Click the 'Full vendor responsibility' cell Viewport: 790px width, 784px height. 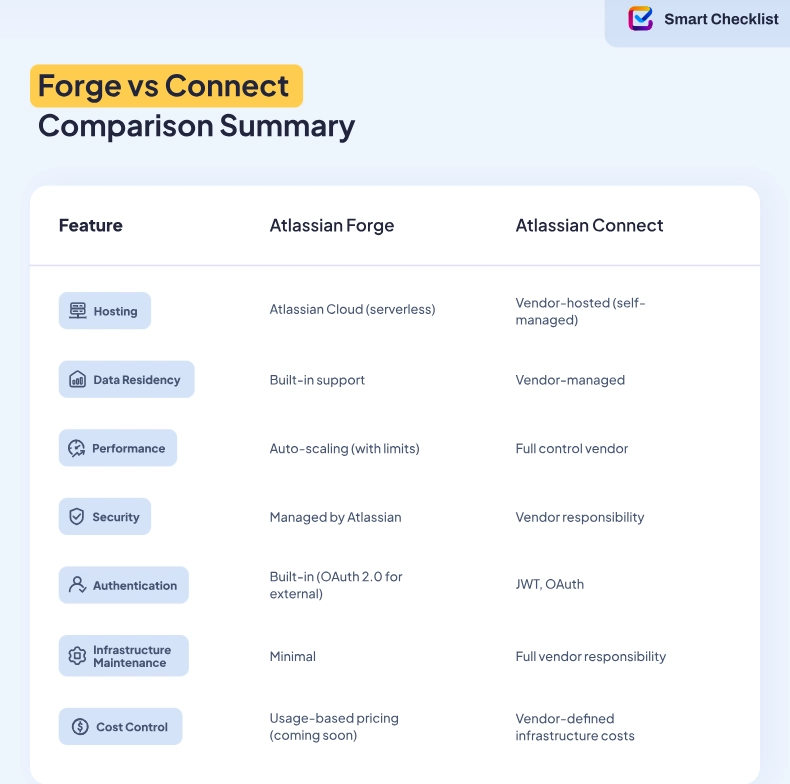coord(590,657)
